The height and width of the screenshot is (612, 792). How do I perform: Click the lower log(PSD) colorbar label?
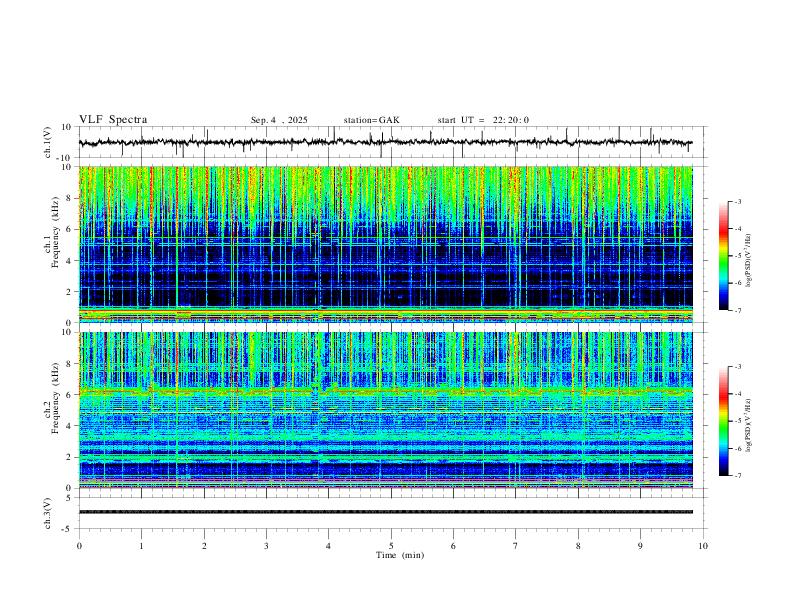pos(749,425)
